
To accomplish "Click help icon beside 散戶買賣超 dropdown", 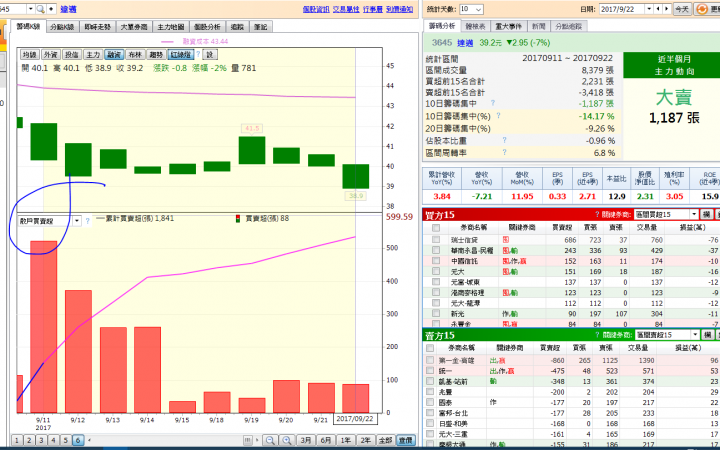I will [x=87, y=221].
